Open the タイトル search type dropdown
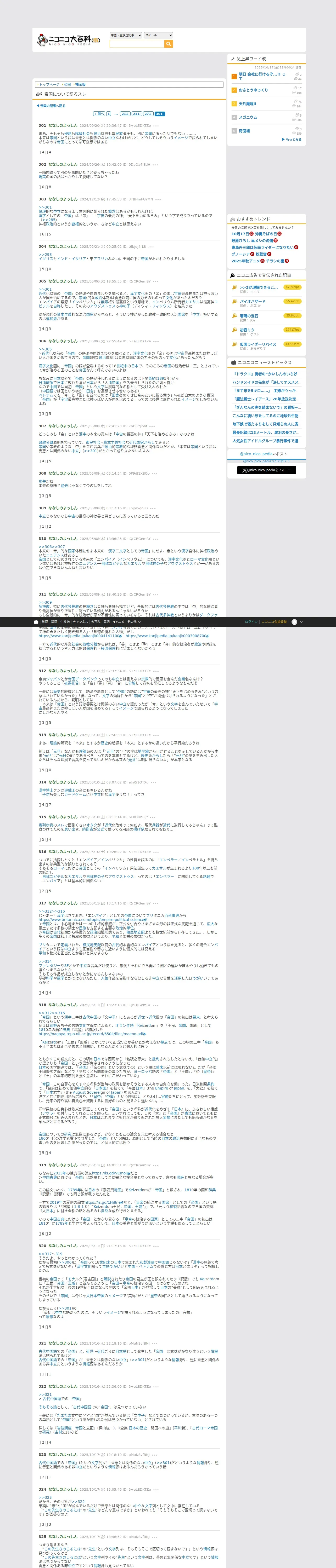Image resolution: width=336 pixels, height=1568 pixels. tap(159, 35)
